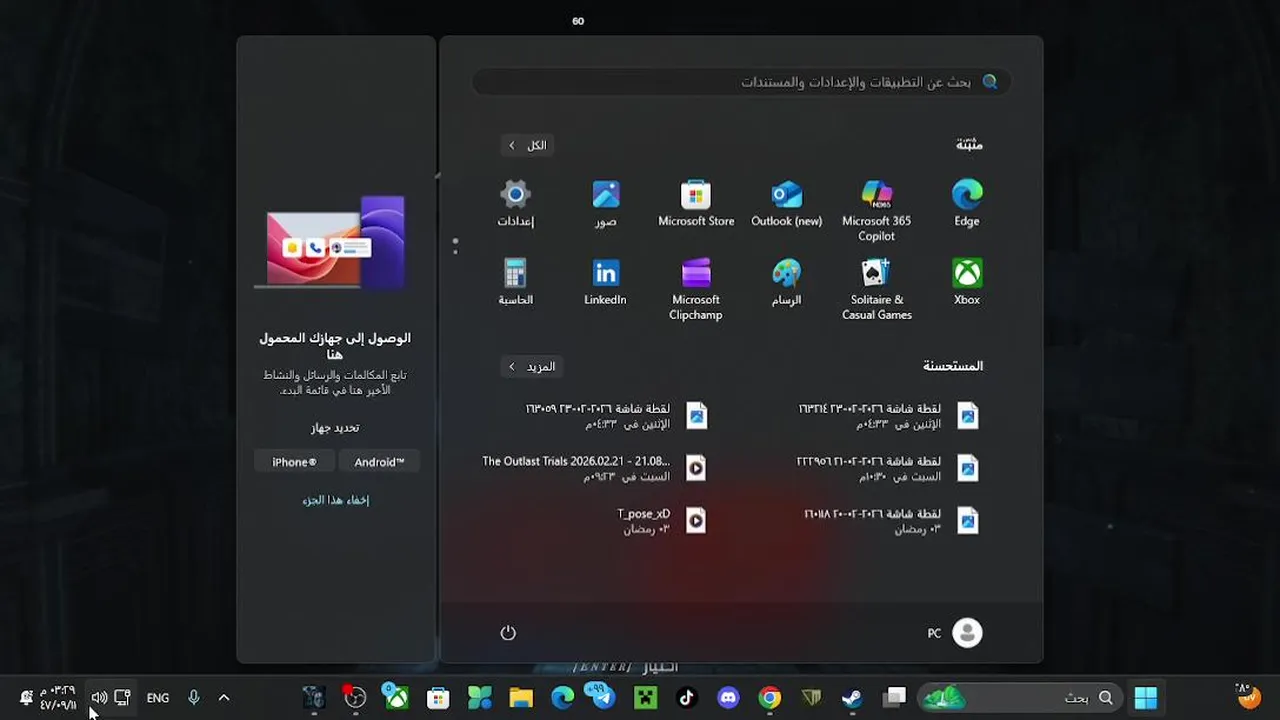Click the إخفاء هذا الجزء link
The width and height of the screenshot is (1280, 720).
336,500
